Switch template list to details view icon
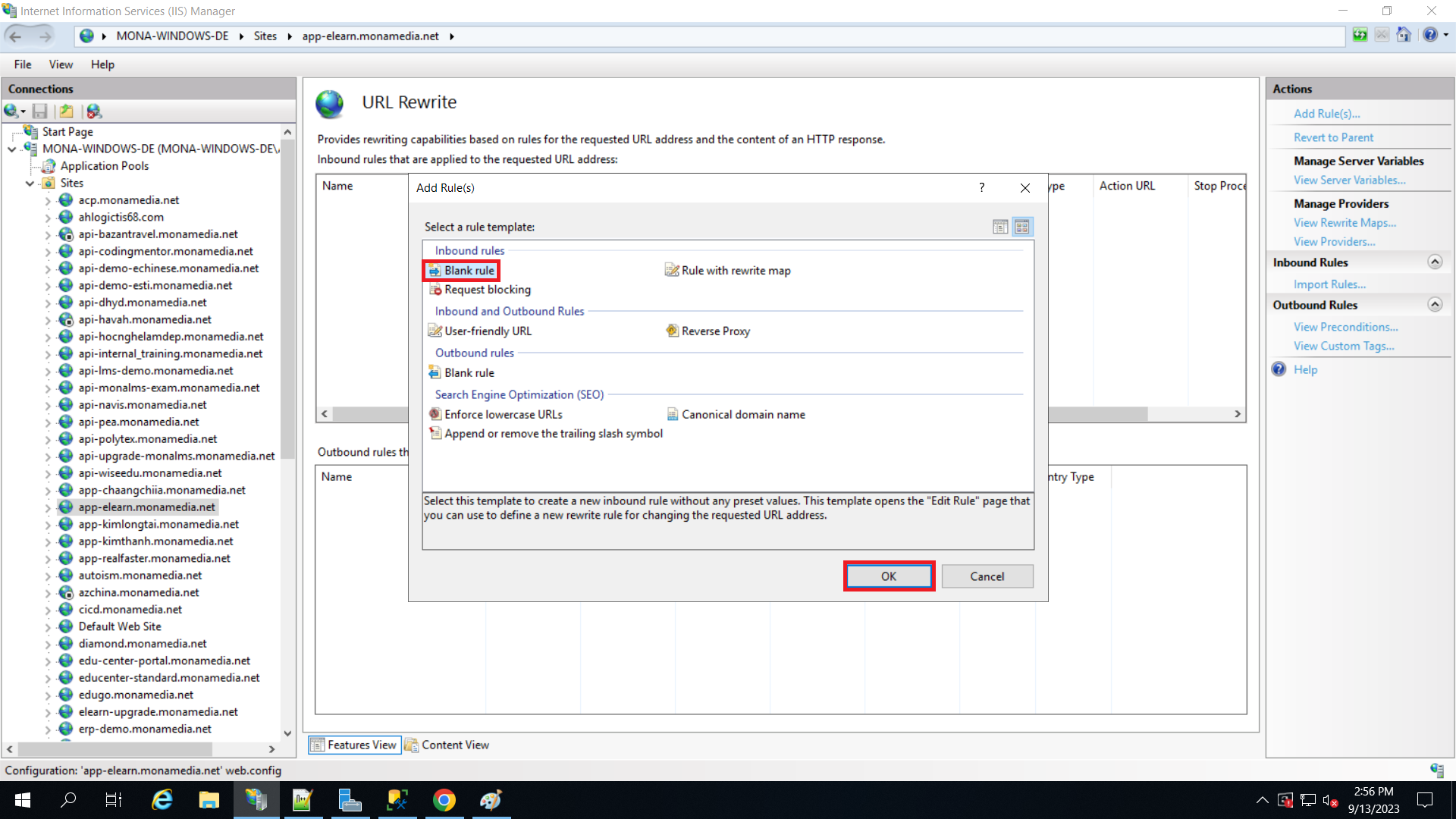This screenshot has height=819, width=1456. coord(1000,227)
